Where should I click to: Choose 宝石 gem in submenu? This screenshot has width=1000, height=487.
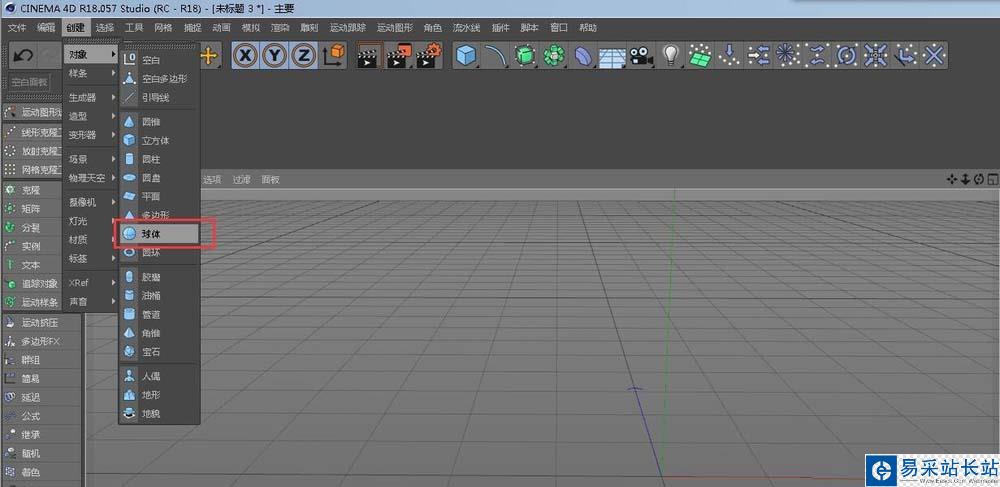coord(160,351)
